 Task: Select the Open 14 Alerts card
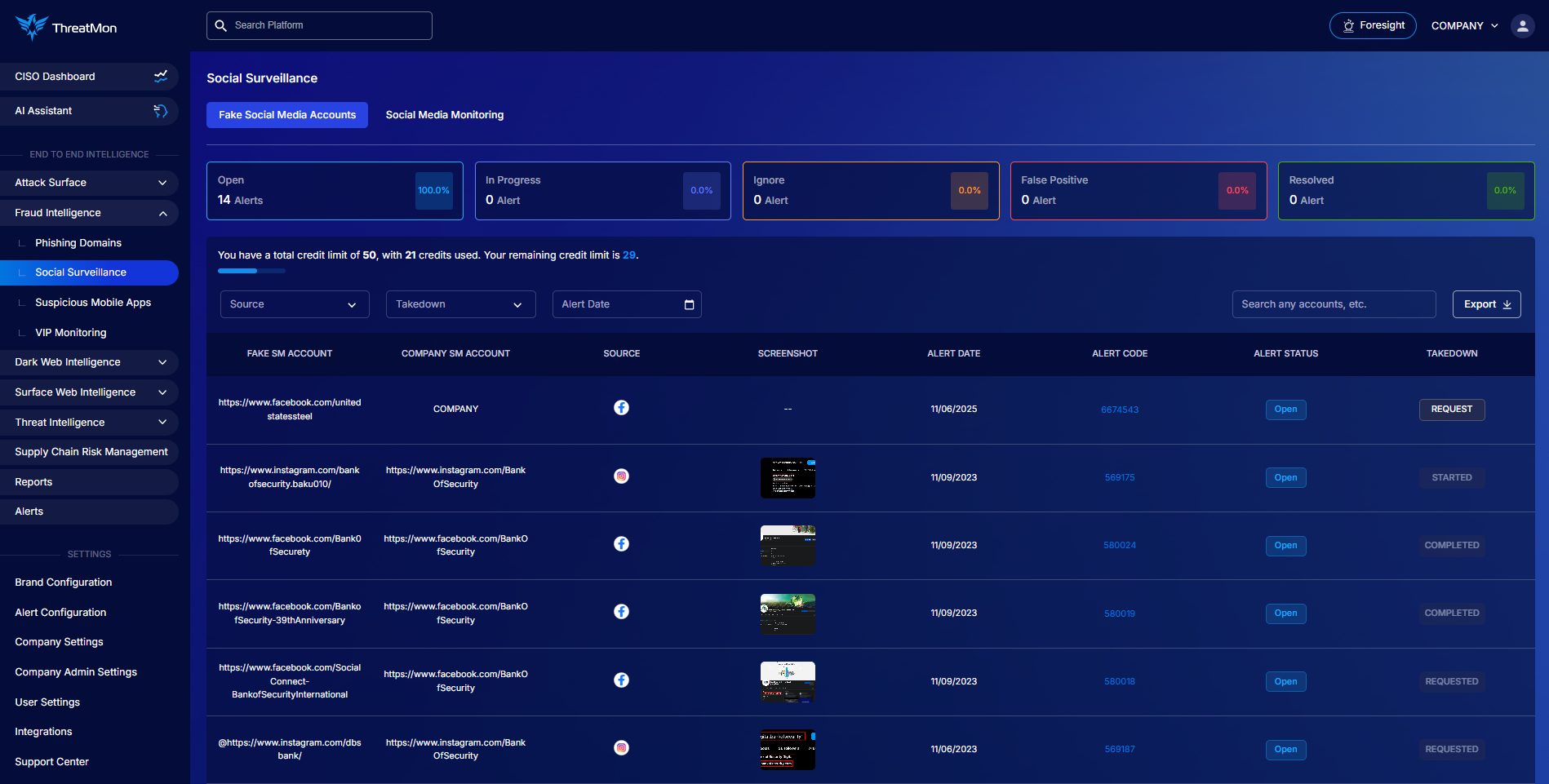(335, 191)
